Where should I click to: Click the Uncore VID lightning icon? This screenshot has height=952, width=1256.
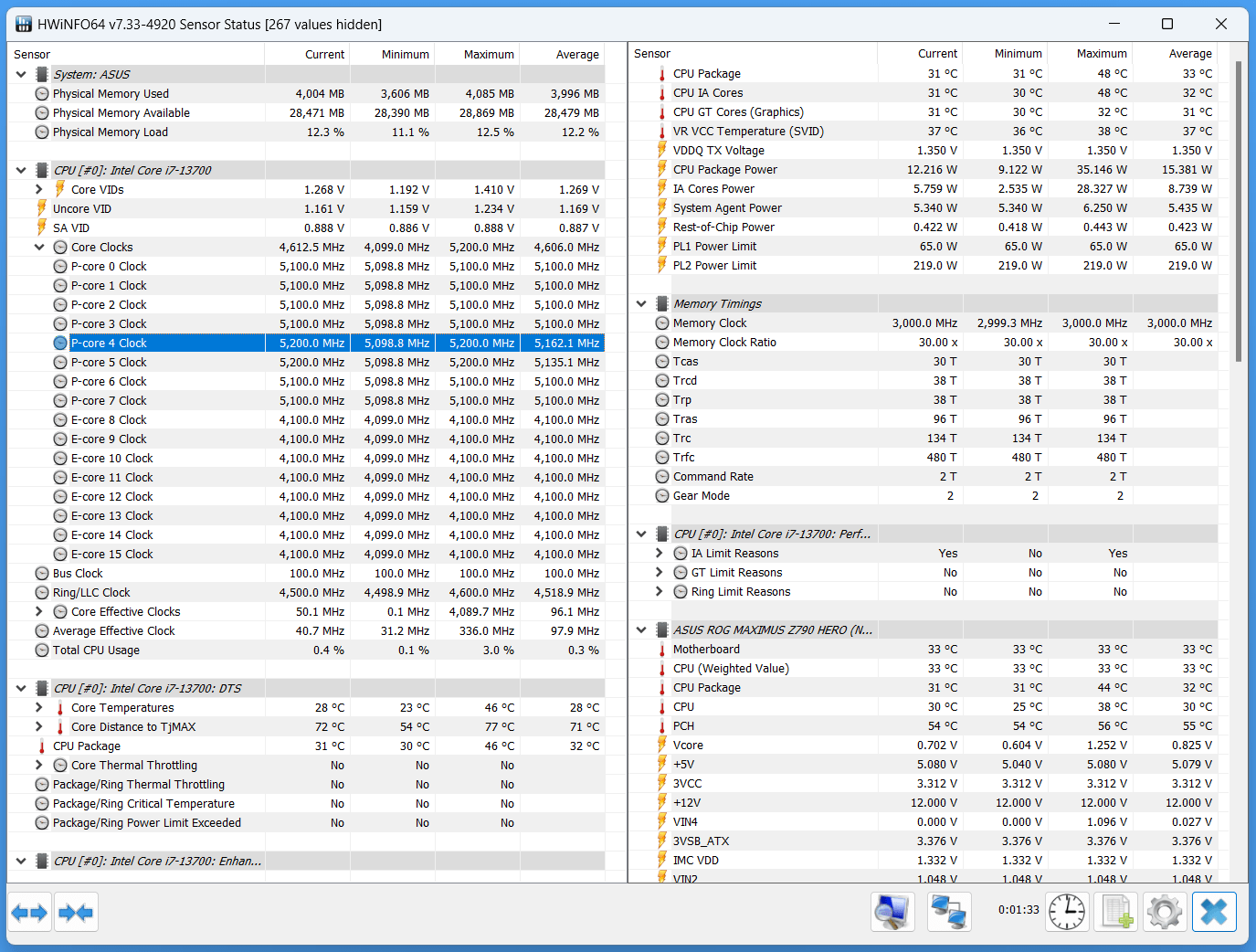tap(42, 208)
